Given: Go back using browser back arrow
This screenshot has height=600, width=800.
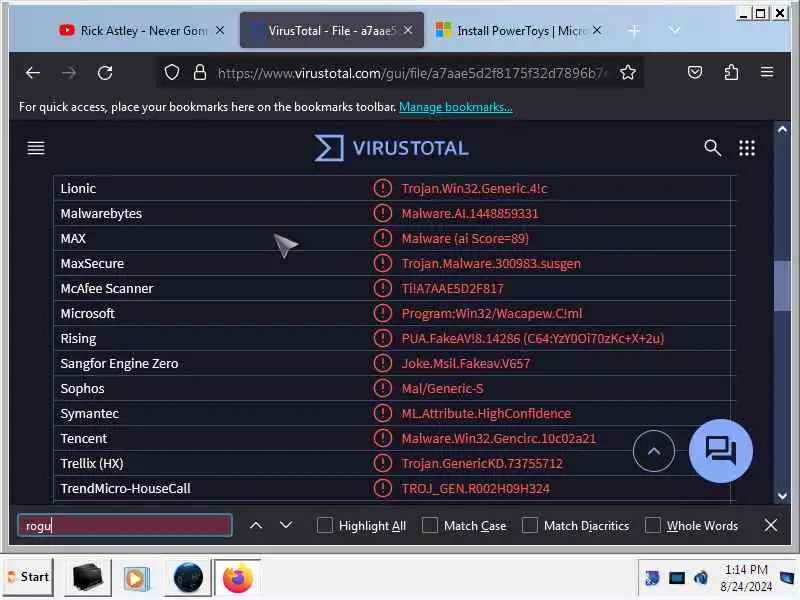Looking at the screenshot, I should tap(33, 73).
